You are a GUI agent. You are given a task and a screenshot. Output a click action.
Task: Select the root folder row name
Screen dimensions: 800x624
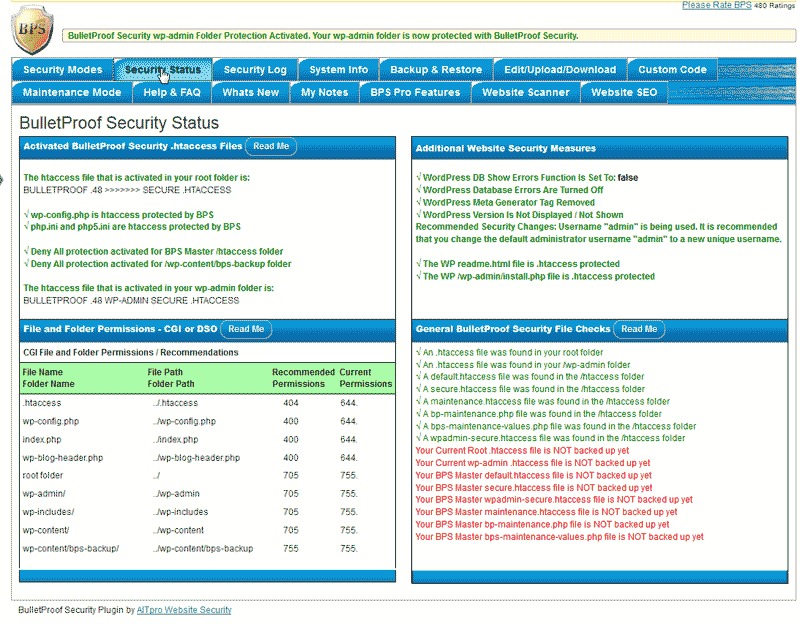[43, 476]
